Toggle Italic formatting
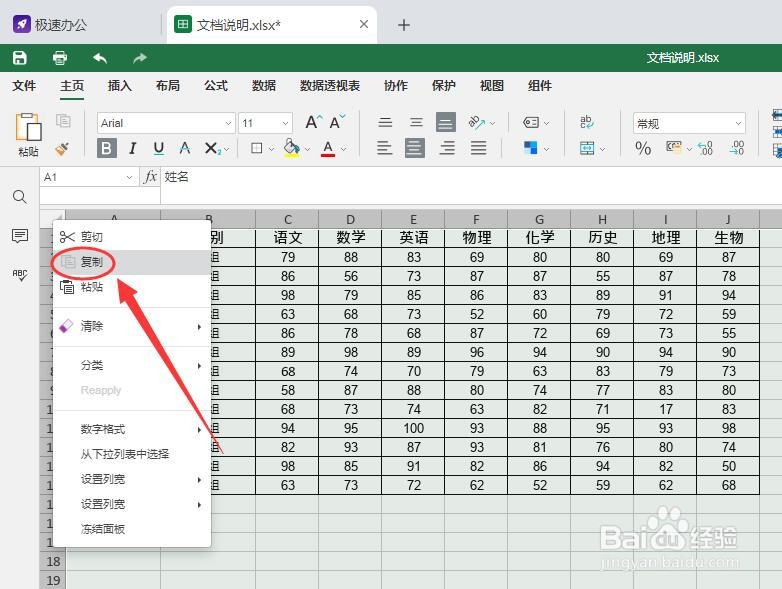Viewport: 782px width, 589px height. 133,148
